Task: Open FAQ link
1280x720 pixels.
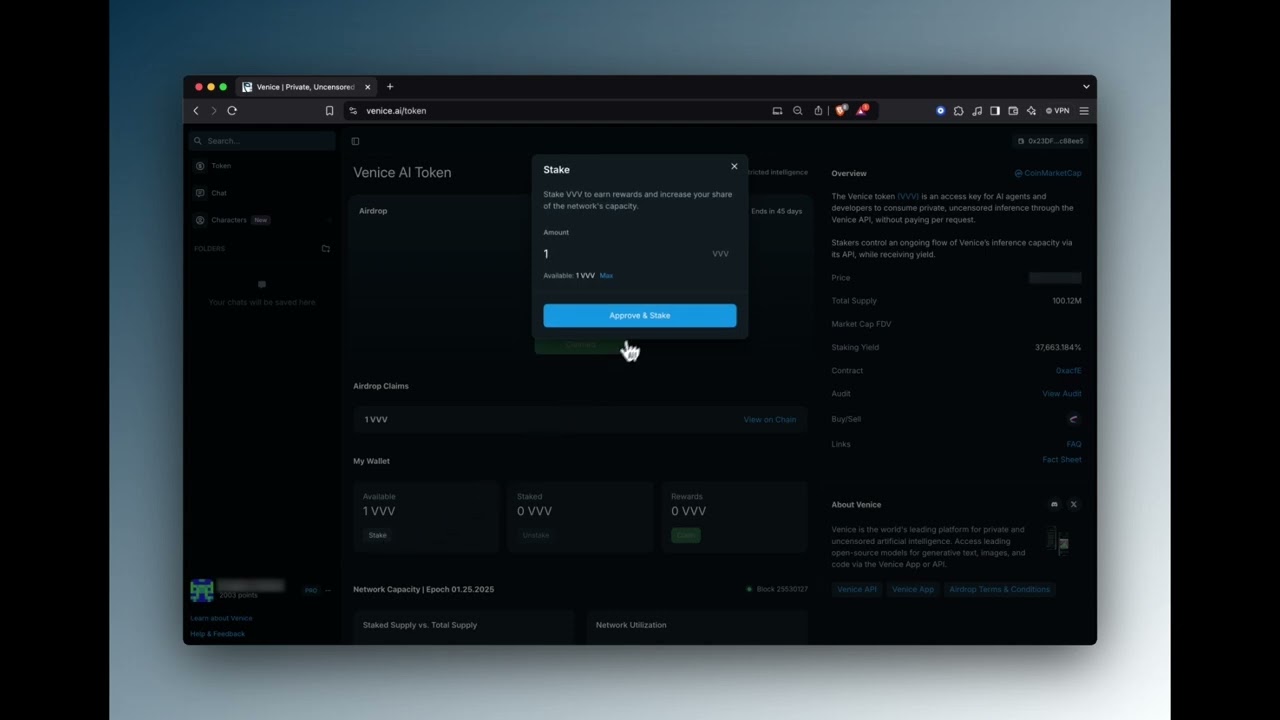Action: click(x=1074, y=444)
